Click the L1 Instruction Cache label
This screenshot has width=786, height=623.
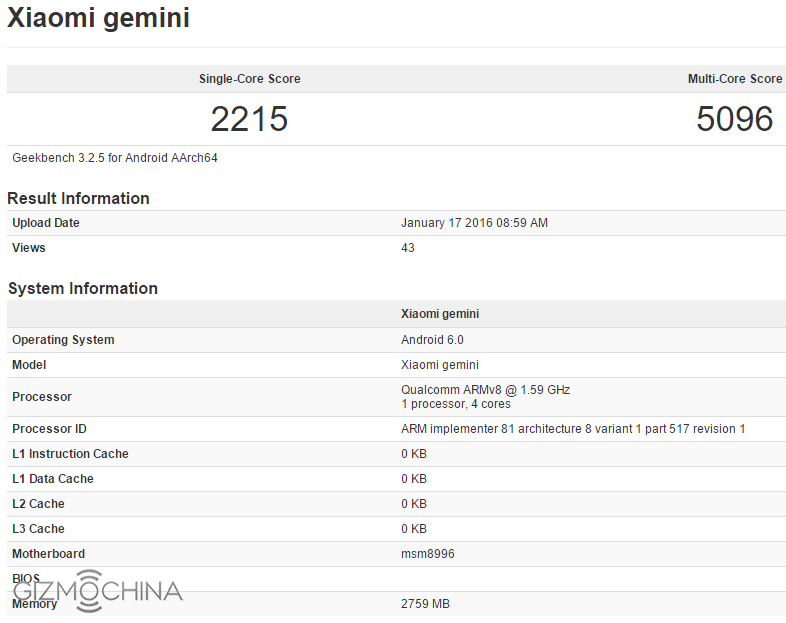pyautogui.click(x=70, y=454)
